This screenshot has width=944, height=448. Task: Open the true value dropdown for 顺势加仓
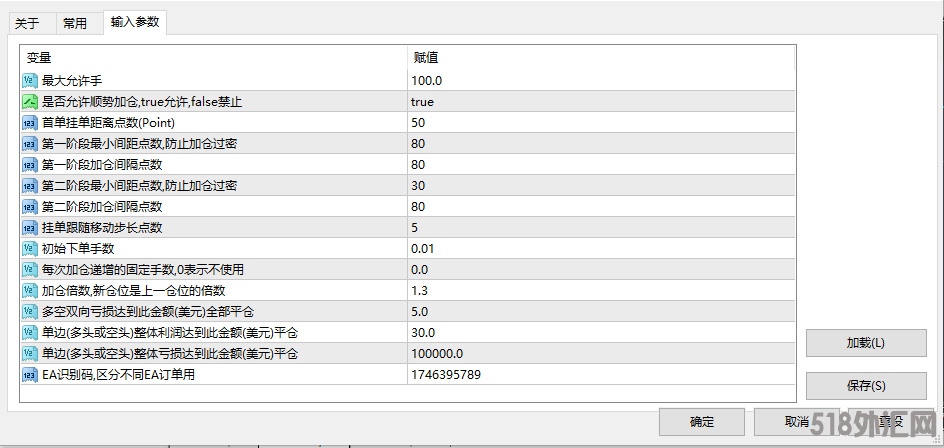(601, 102)
